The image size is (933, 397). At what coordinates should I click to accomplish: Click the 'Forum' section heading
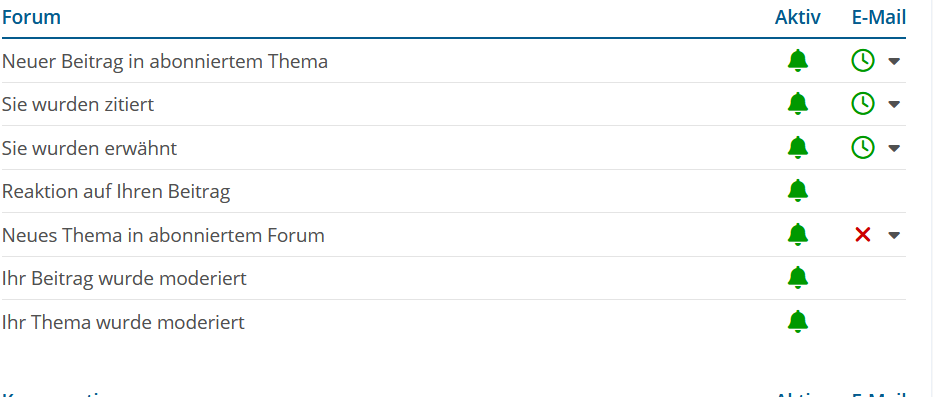31,17
